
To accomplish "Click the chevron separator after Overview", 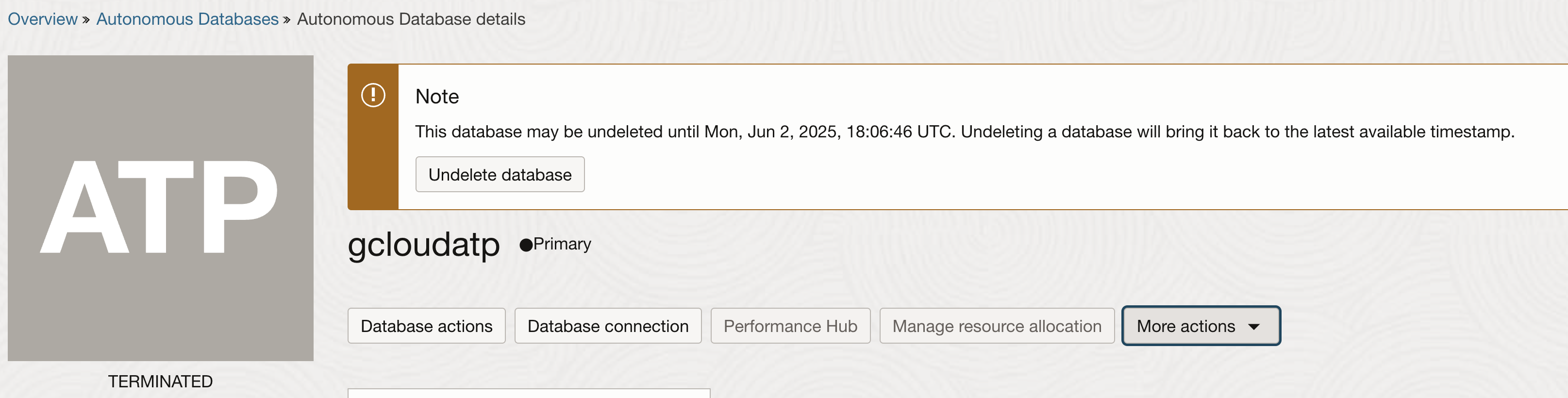I will [x=86, y=20].
